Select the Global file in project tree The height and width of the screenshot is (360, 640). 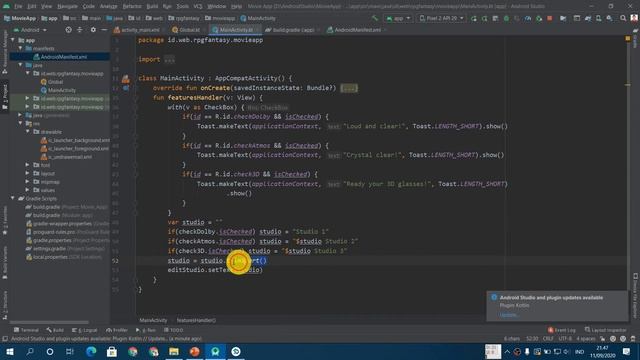pos(52,82)
